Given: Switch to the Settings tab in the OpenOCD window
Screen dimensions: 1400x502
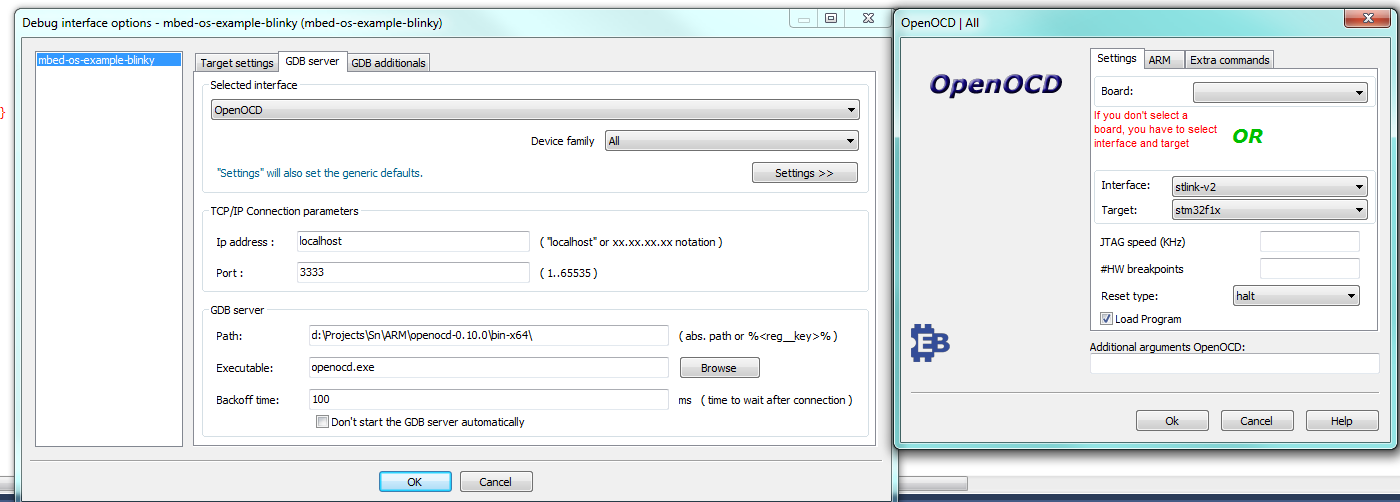Looking at the screenshot, I should click(1117, 58).
